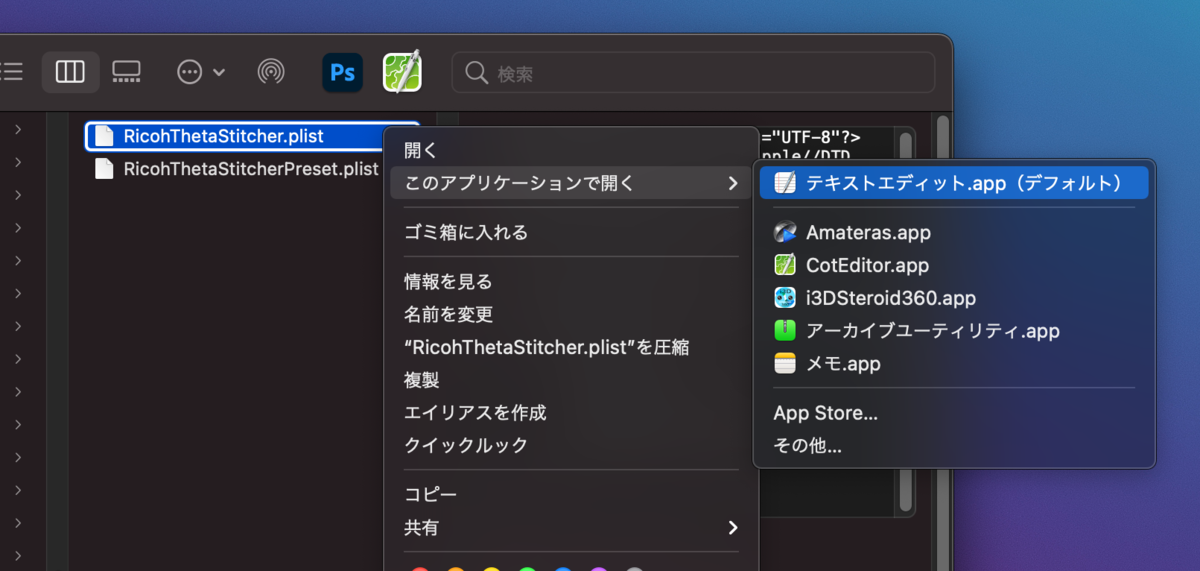Compress with “RicohThetaStitcher.plist”を圧縮 entry

point(571,347)
